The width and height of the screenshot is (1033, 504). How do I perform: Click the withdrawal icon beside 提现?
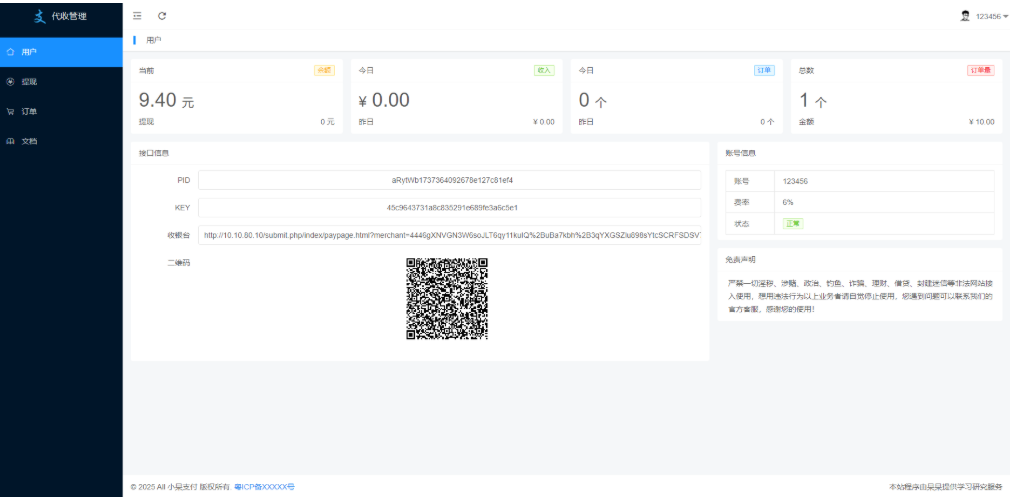pyautogui.click(x=10, y=81)
